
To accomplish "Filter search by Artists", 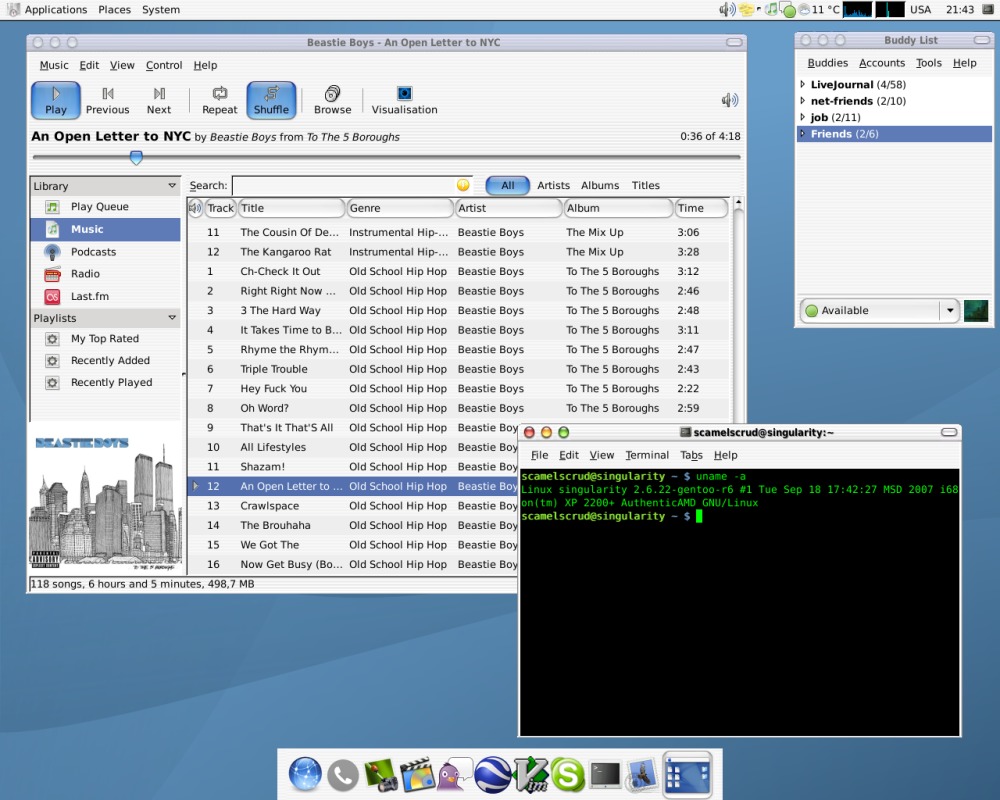I will click(553, 185).
